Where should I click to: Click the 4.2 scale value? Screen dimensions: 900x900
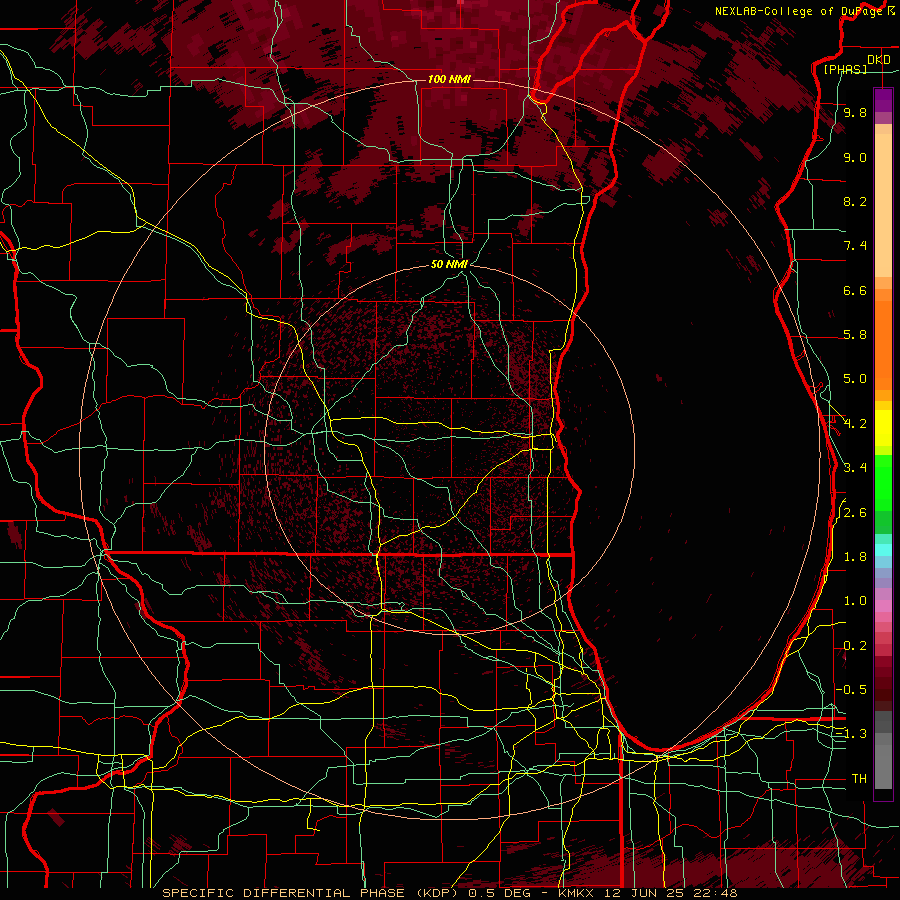click(855, 424)
